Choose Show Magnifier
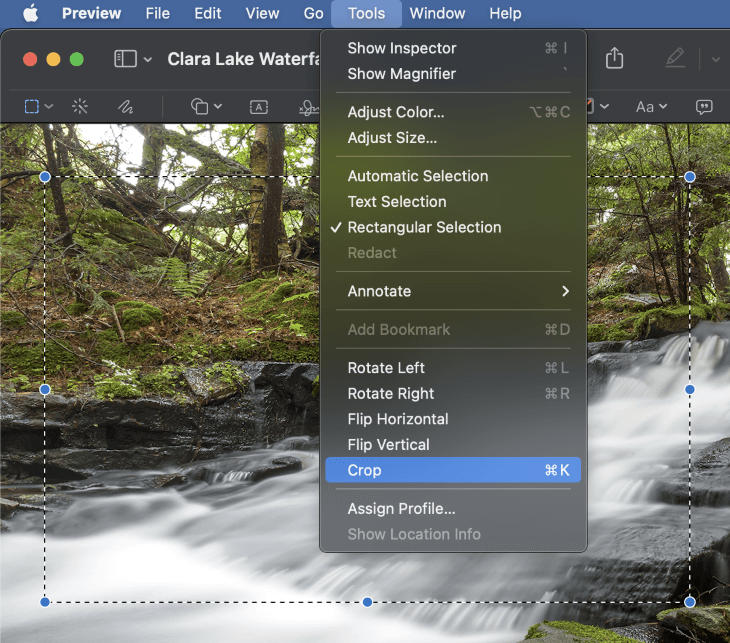This screenshot has width=730, height=643. [x=453, y=74]
